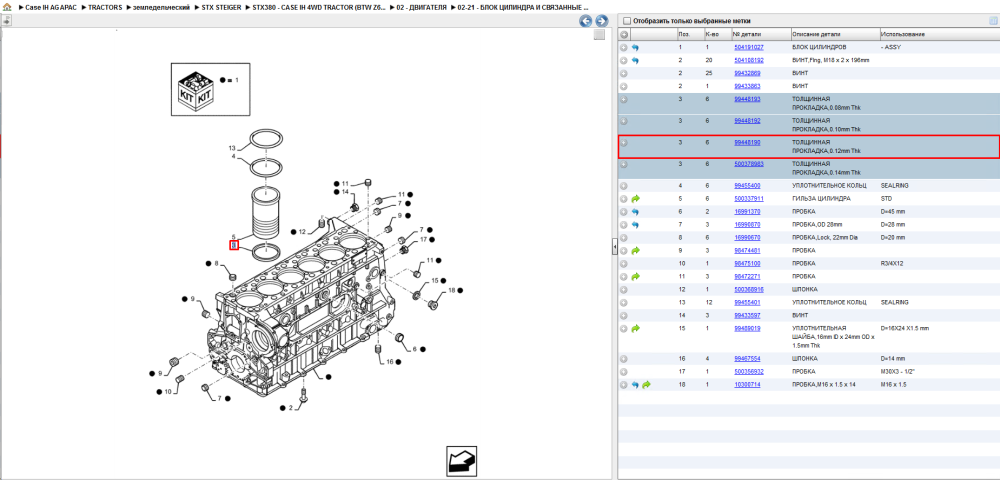
Task: Select callout 5 next to the cylinder liner
Action: coord(233,237)
